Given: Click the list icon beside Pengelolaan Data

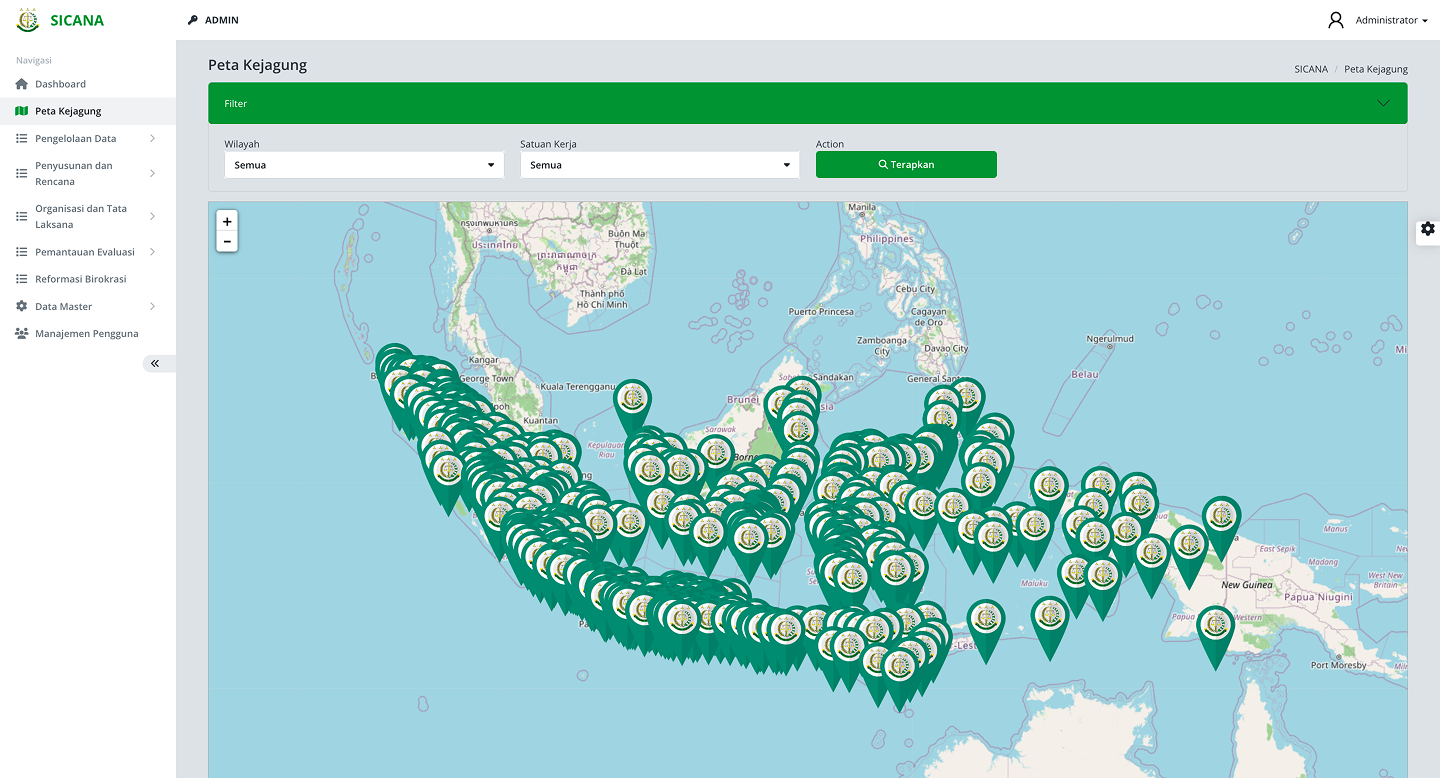Looking at the screenshot, I should [x=22, y=138].
